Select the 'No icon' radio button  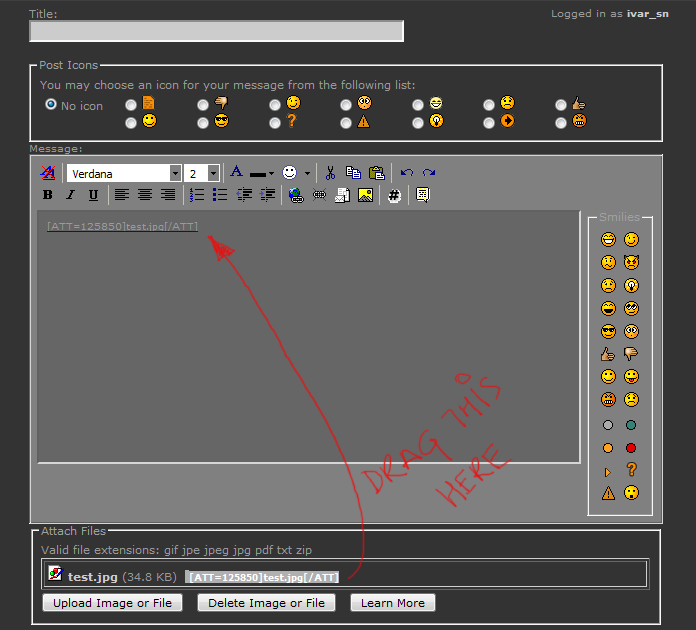coord(51,104)
